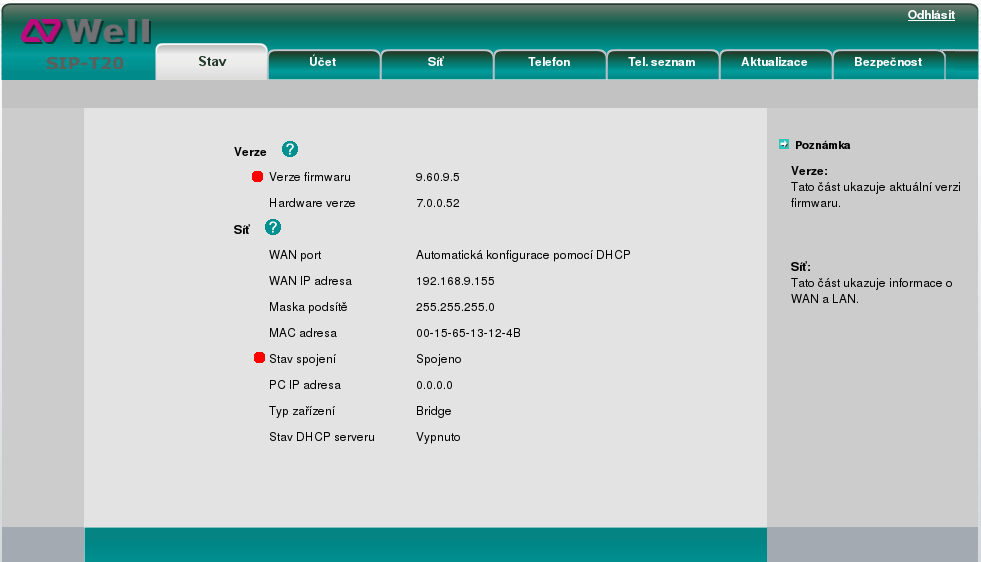Go to the Telefon tab

549,62
